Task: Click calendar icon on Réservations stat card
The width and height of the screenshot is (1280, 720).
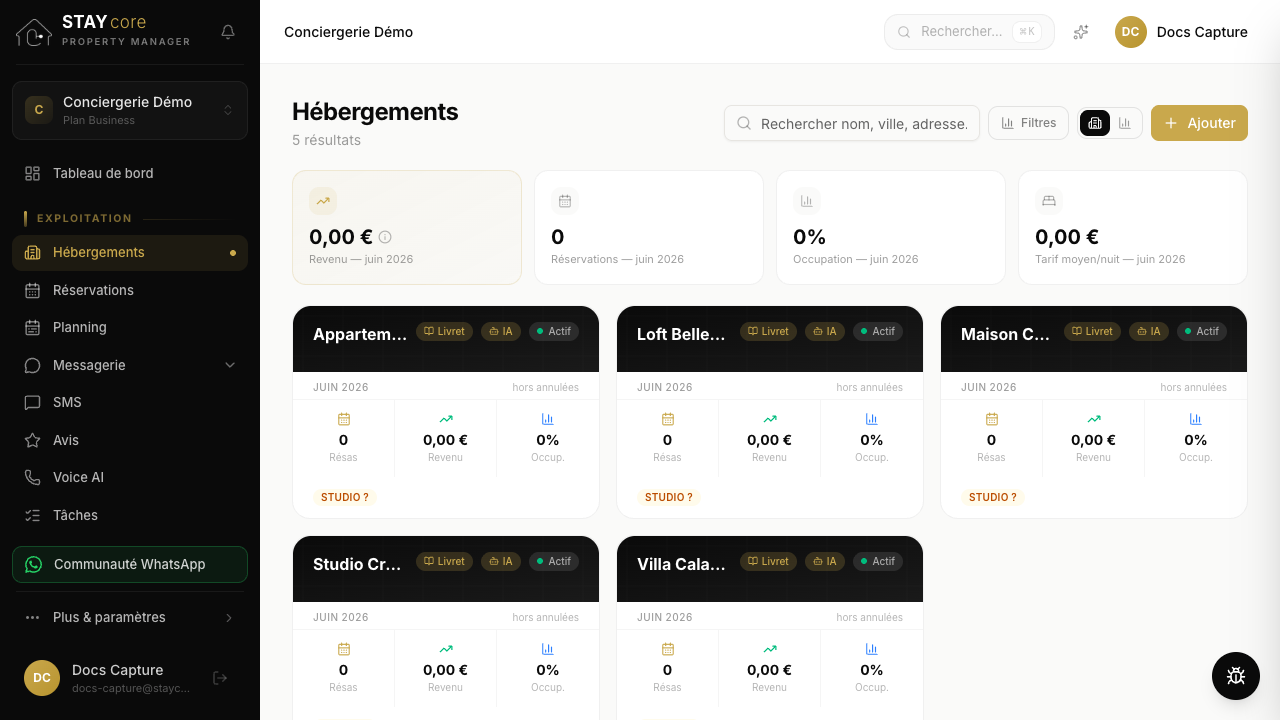Action: [x=565, y=201]
